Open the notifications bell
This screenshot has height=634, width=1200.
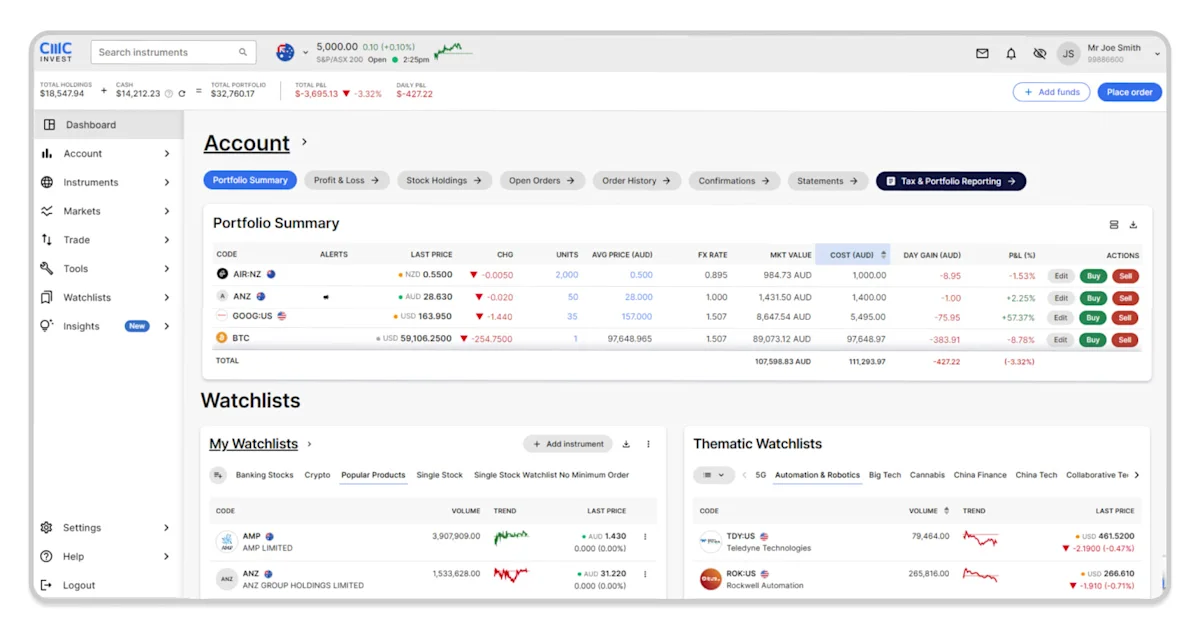click(1011, 54)
